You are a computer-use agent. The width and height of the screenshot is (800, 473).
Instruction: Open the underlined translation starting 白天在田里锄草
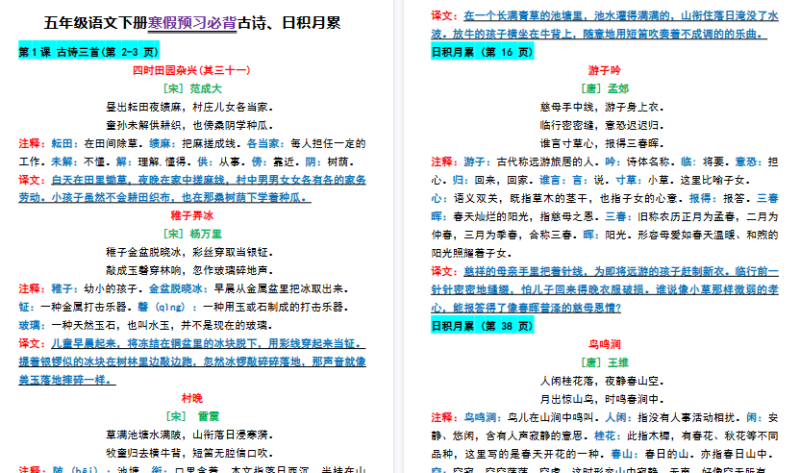(192, 189)
